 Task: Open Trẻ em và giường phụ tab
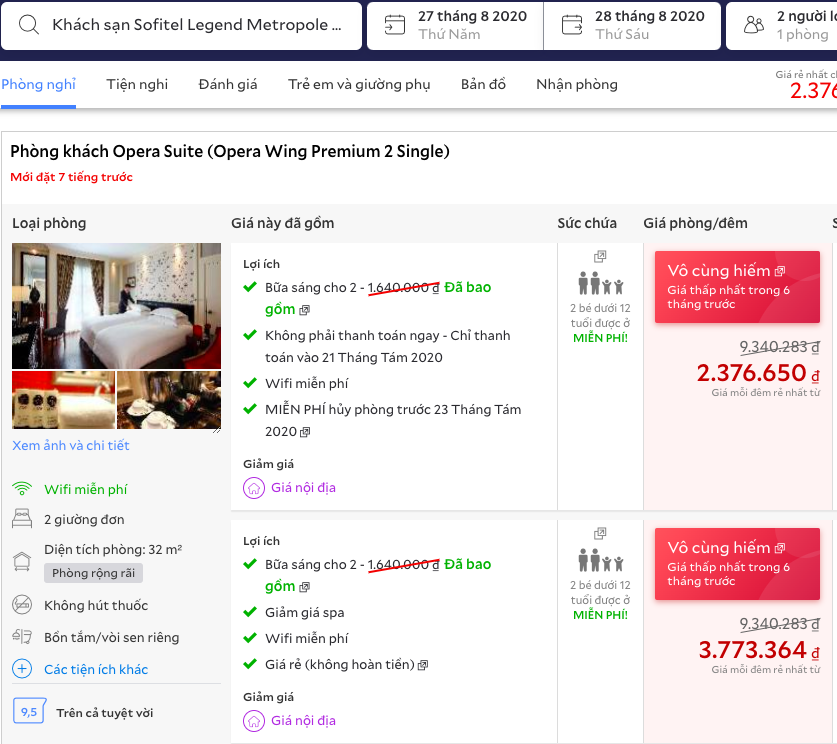359,84
